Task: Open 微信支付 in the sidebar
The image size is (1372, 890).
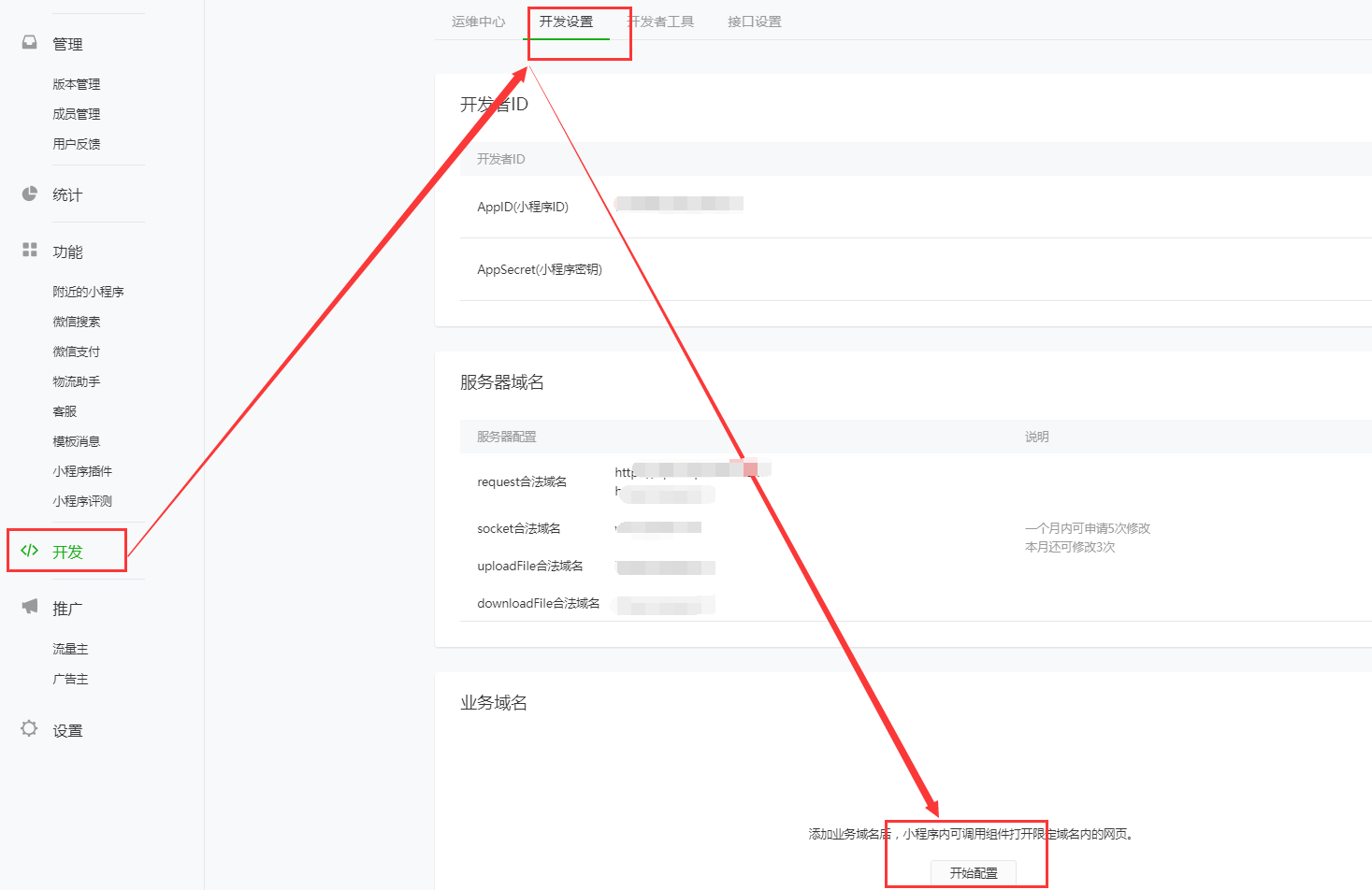Action: tap(77, 352)
